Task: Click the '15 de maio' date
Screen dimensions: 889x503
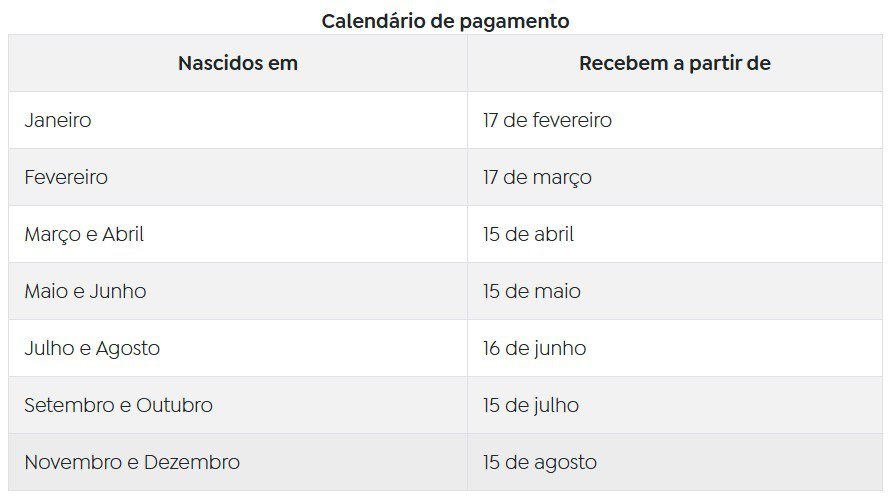Action: [x=532, y=291]
